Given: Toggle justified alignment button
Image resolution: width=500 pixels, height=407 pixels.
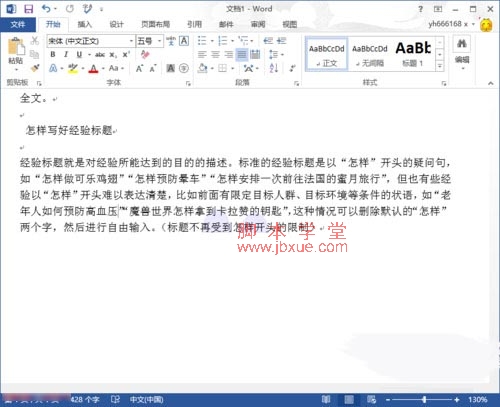Looking at the screenshot, I should pyautogui.click(x=242, y=54).
